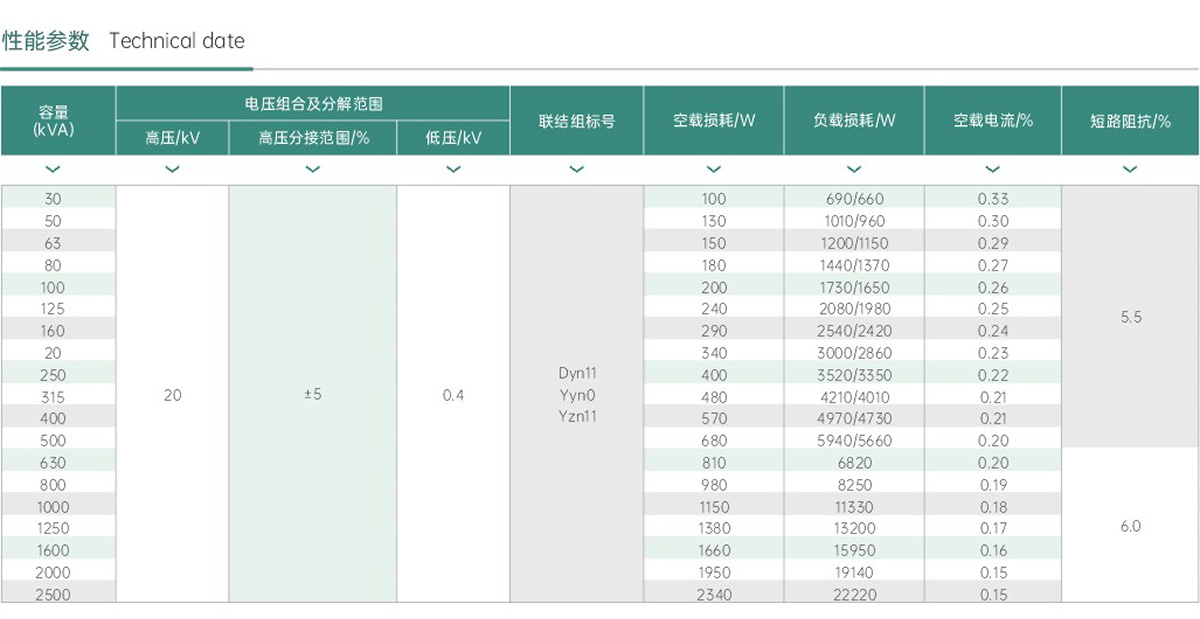The height and width of the screenshot is (619, 1200).
Task: Click the 22220 load loss value
Action: 854,594
